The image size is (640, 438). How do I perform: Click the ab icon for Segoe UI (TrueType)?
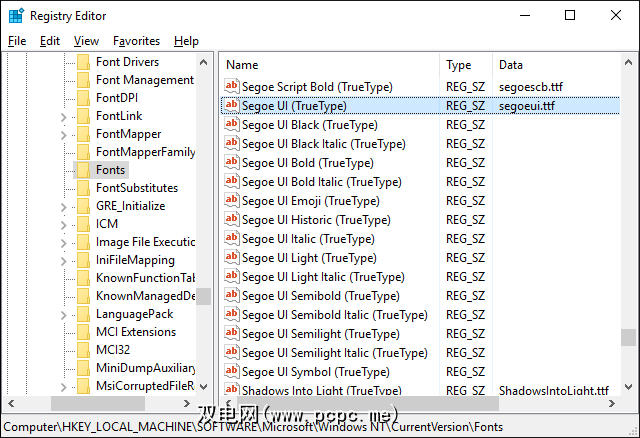[x=231, y=105]
